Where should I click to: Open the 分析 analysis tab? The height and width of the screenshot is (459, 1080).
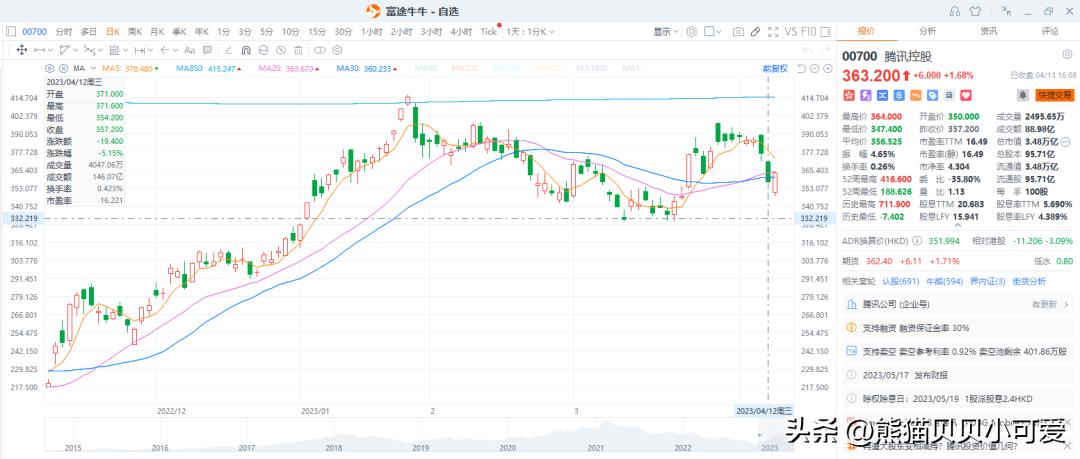pyautogui.click(x=927, y=31)
